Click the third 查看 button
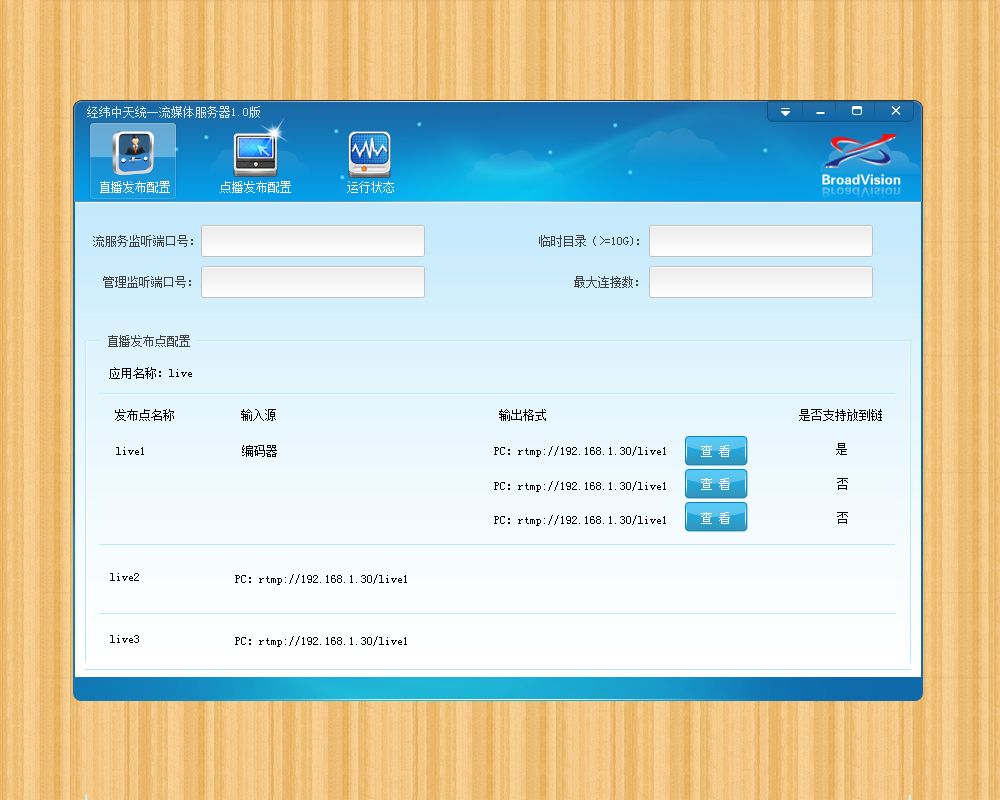 [x=716, y=516]
